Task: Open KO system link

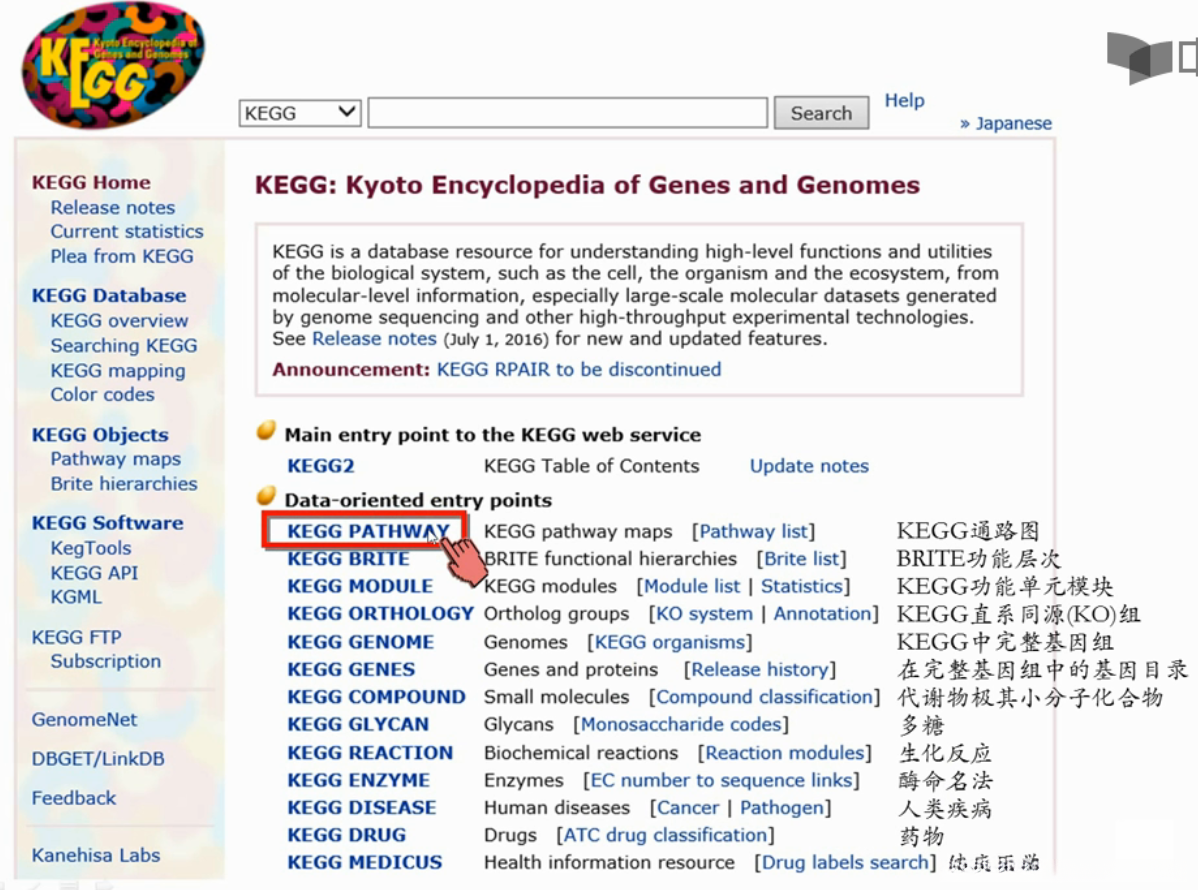Action: tap(704, 613)
